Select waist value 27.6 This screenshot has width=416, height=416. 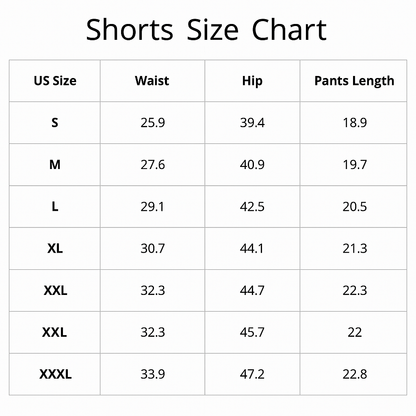click(153, 165)
